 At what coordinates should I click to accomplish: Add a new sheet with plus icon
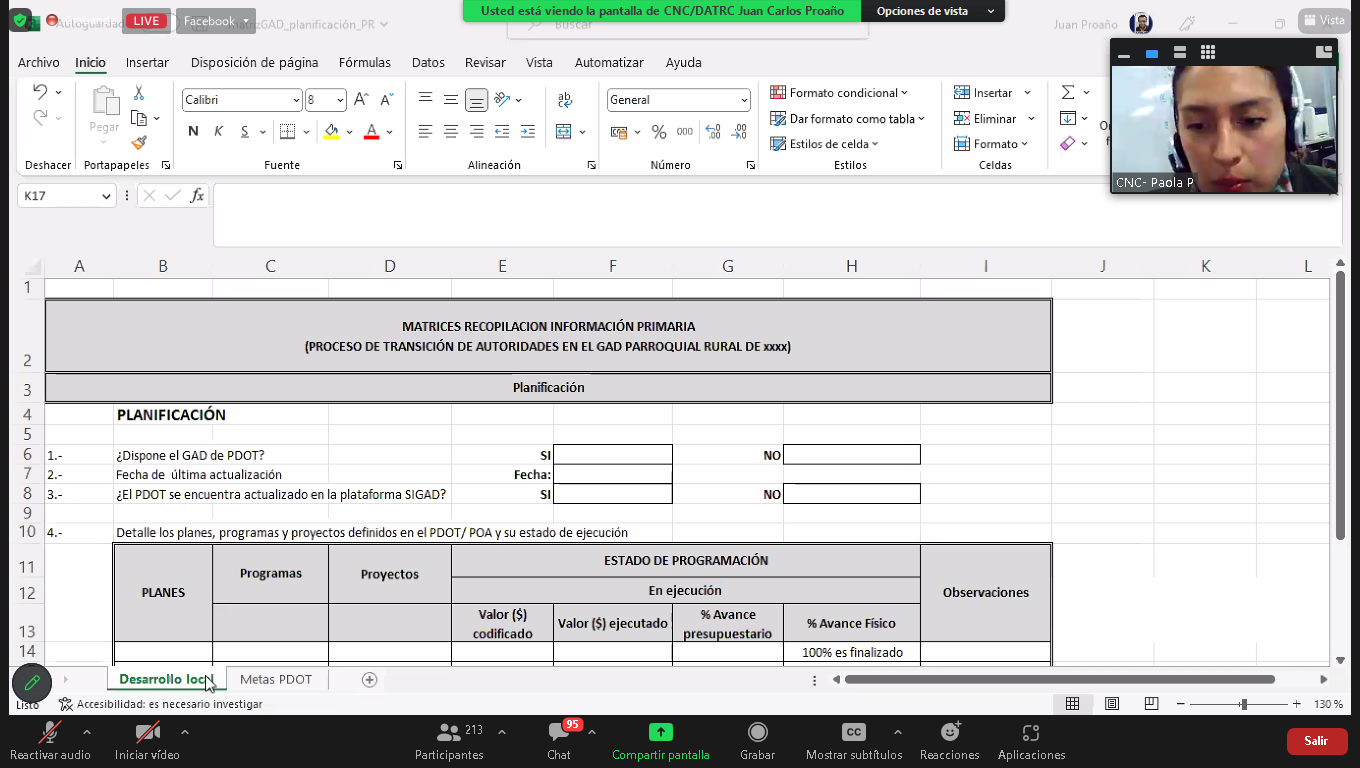pyautogui.click(x=369, y=680)
